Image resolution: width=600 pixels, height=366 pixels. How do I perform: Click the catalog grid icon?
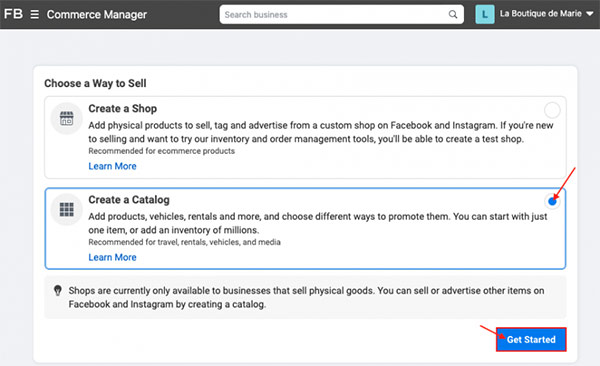point(67,209)
